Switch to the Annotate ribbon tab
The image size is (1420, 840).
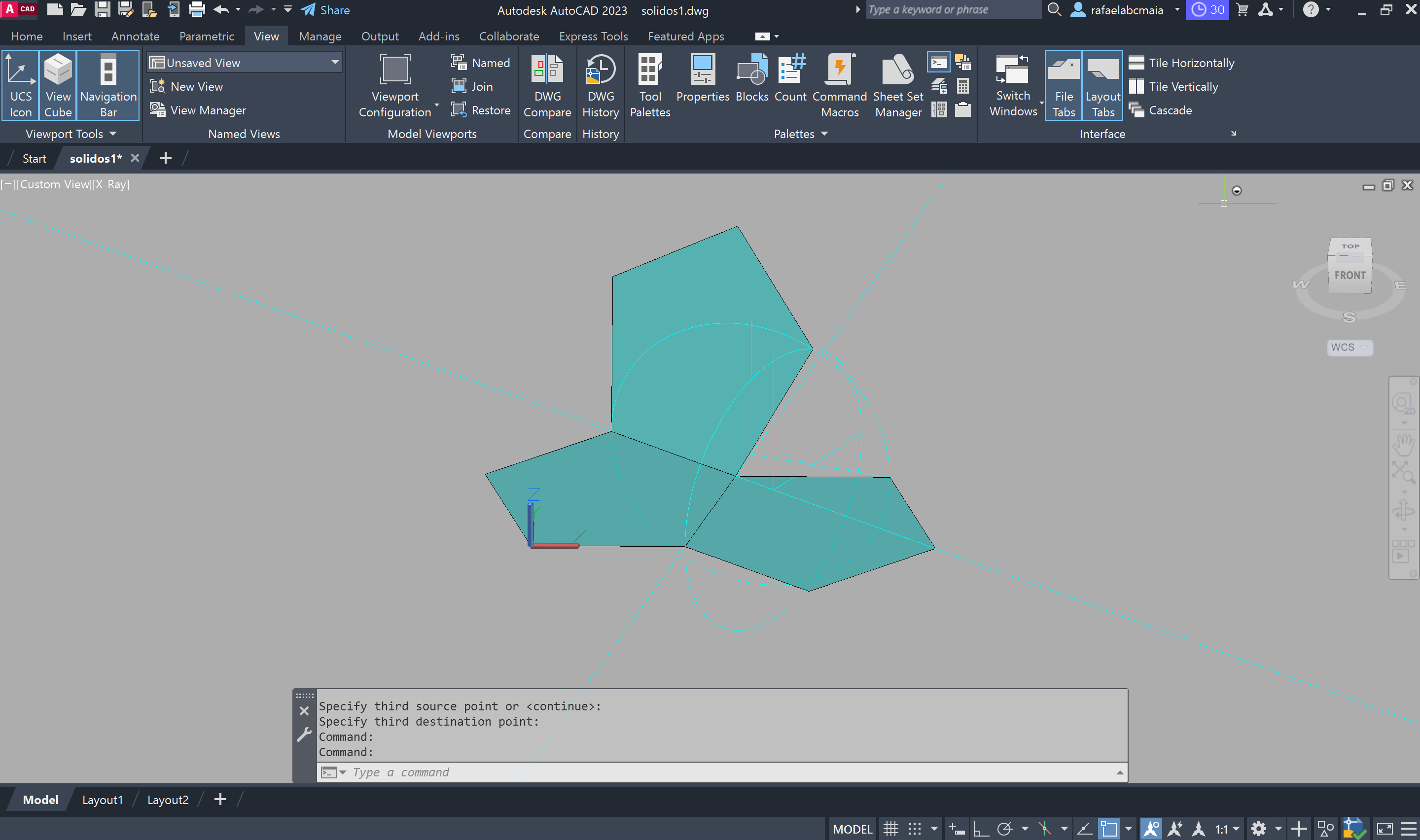coord(135,36)
